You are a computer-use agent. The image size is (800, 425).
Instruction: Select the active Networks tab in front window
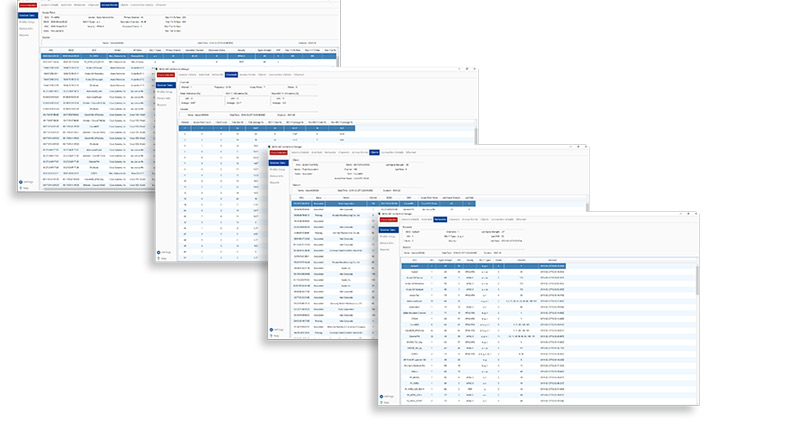coord(440,219)
